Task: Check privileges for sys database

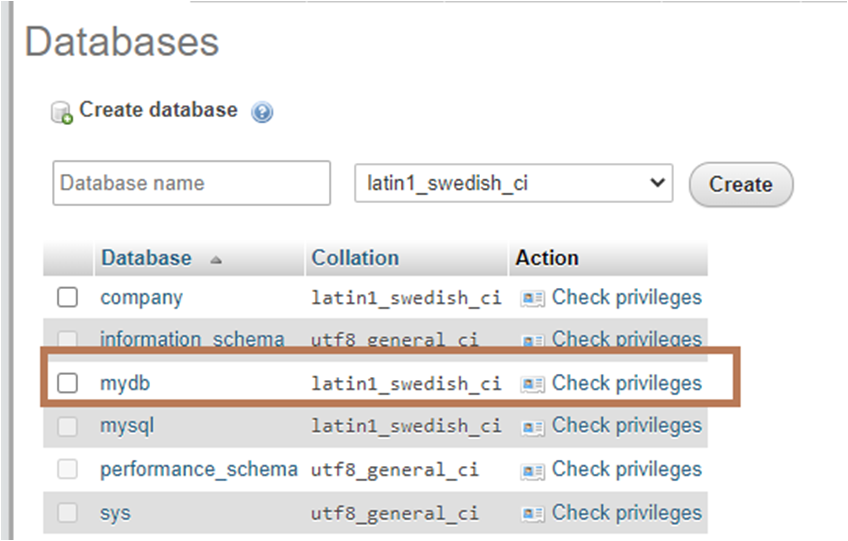Action: coord(627,513)
